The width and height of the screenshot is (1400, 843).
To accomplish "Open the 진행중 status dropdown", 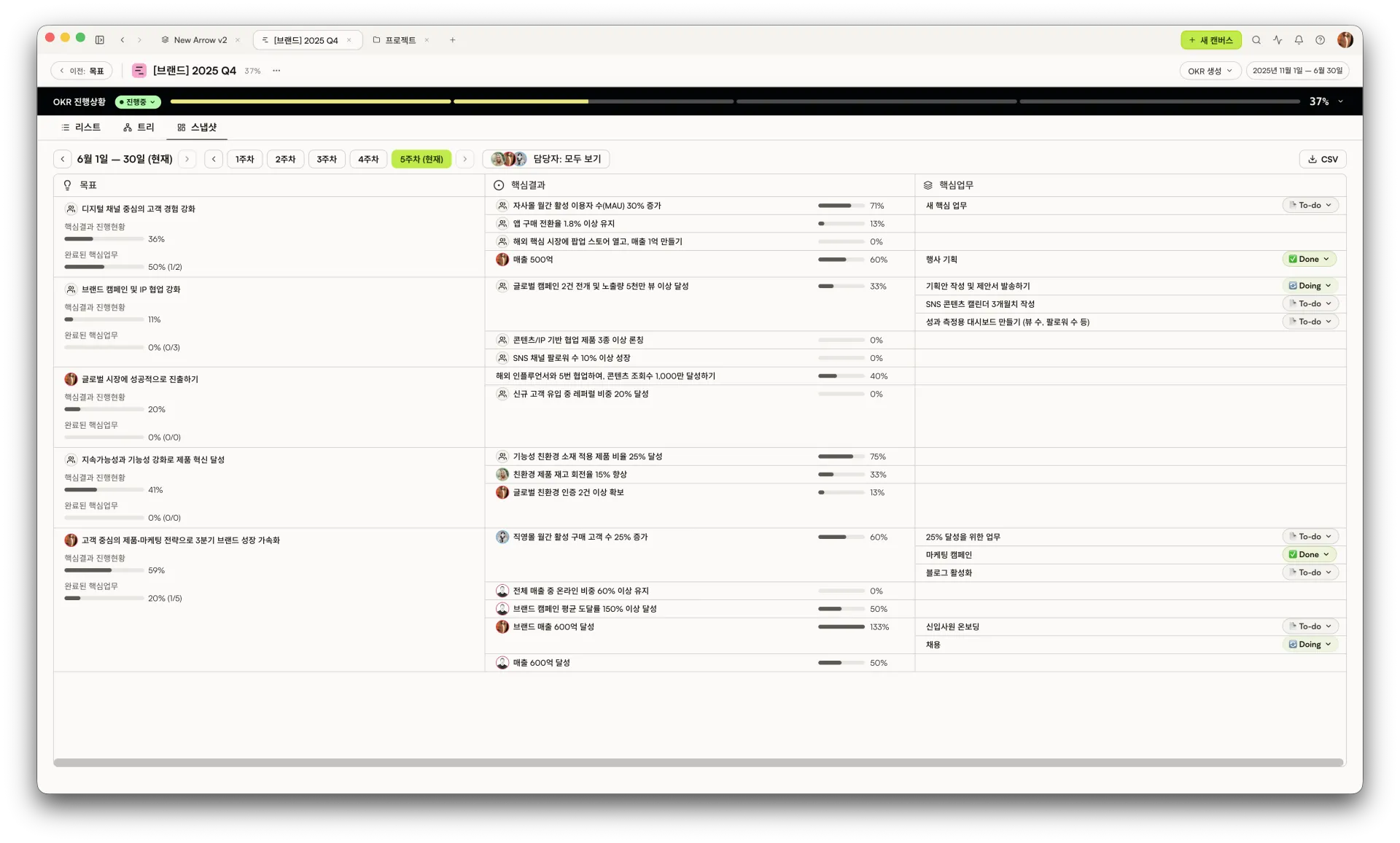I will pyautogui.click(x=138, y=102).
